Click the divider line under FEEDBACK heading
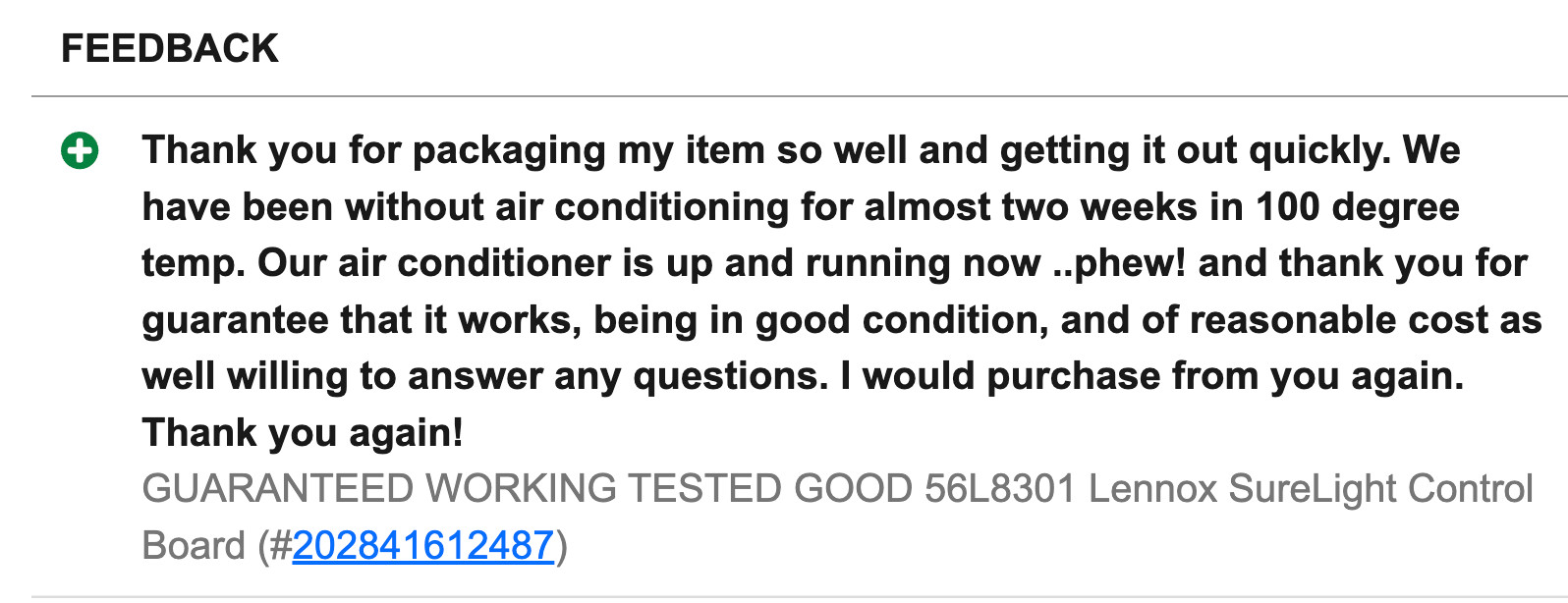This screenshot has width=1568, height=603. [800, 96]
